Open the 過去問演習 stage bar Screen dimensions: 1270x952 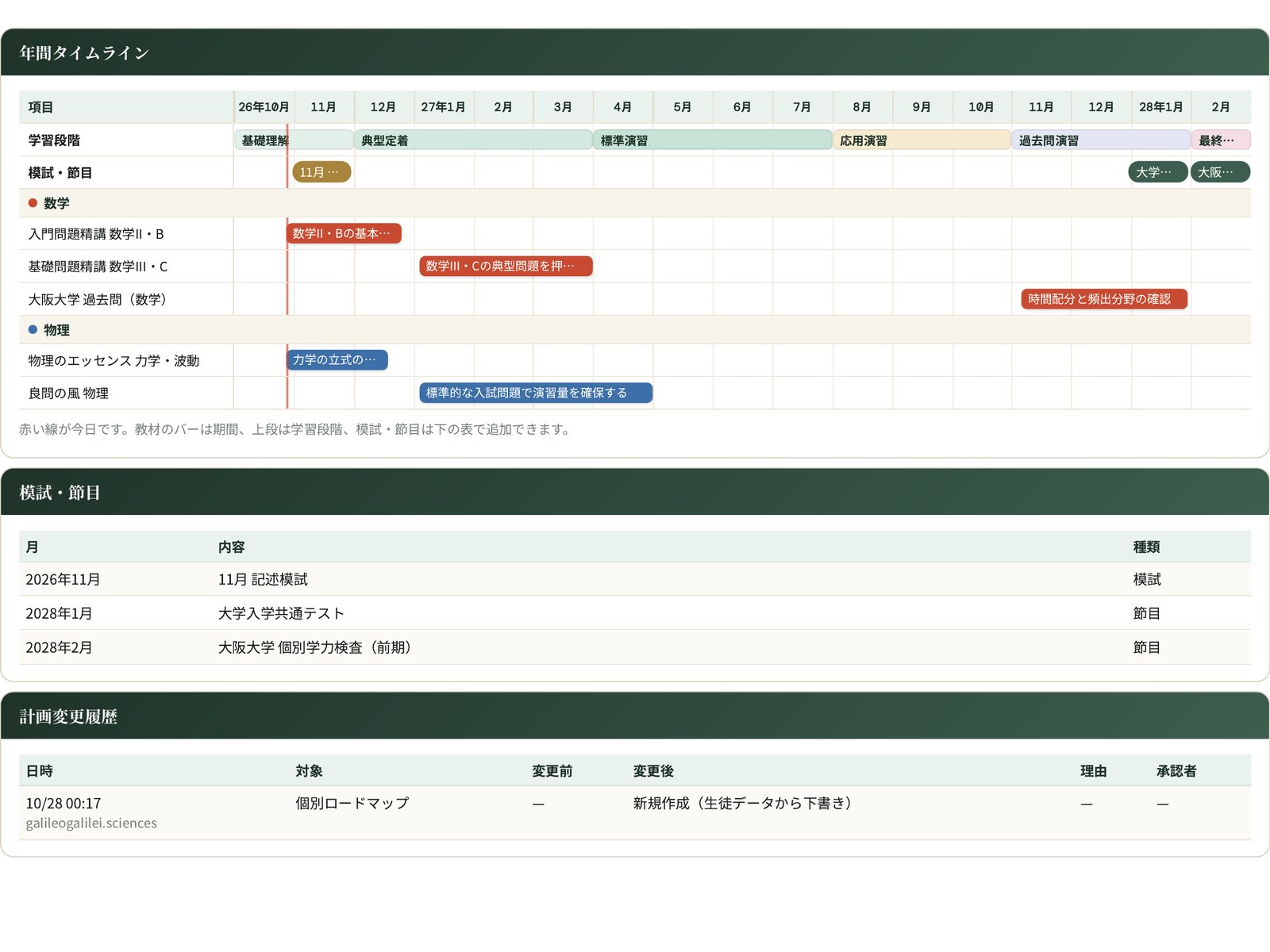pyautogui.click(x=1101, y=140)
